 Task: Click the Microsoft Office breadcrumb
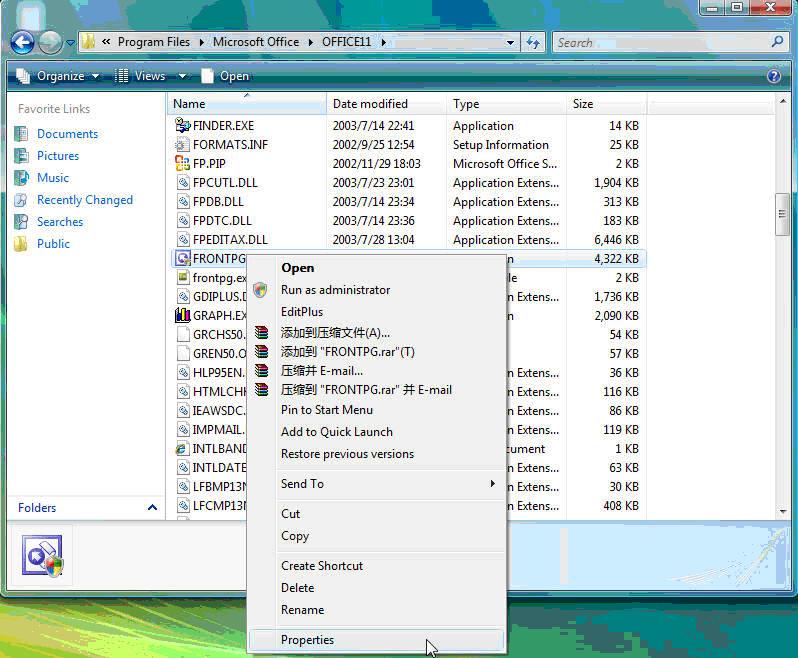255,42
